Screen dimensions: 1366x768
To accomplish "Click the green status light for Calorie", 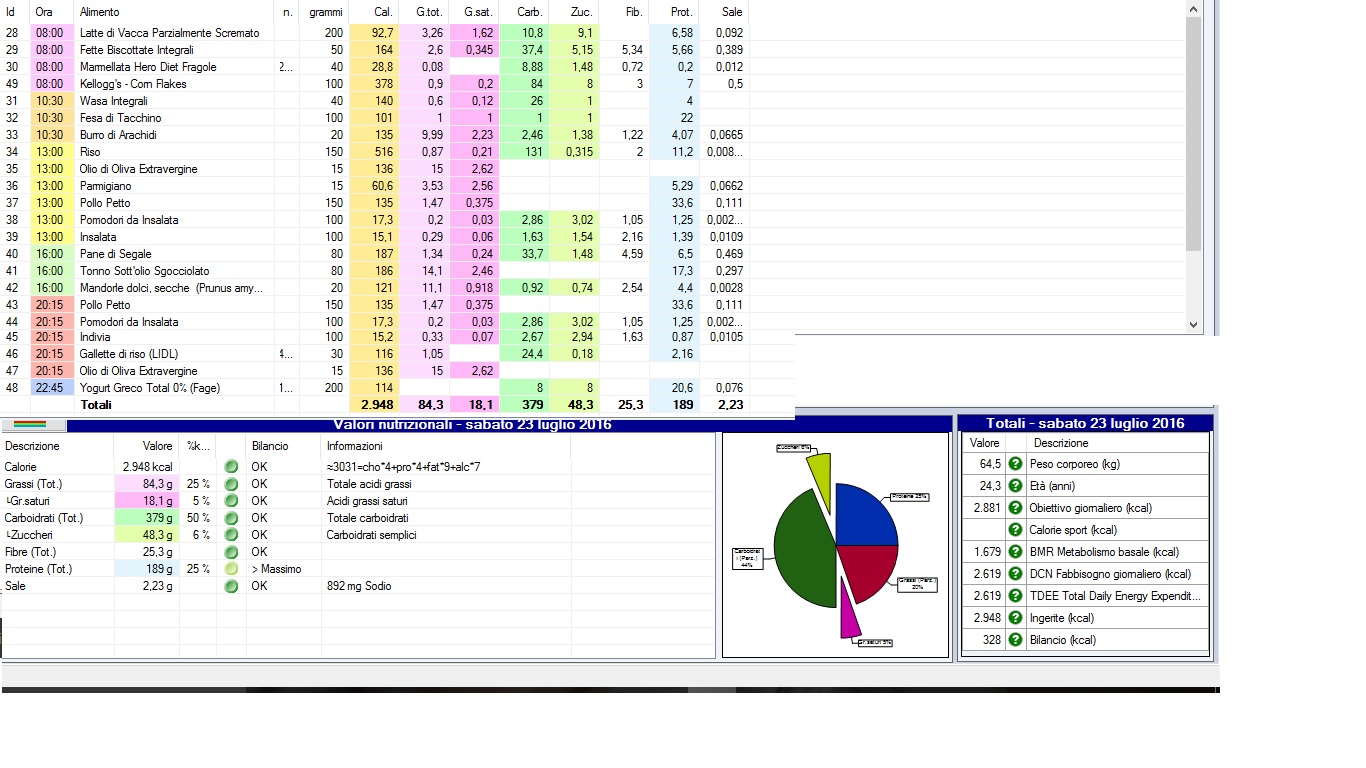I will click(x=231, y=467).
